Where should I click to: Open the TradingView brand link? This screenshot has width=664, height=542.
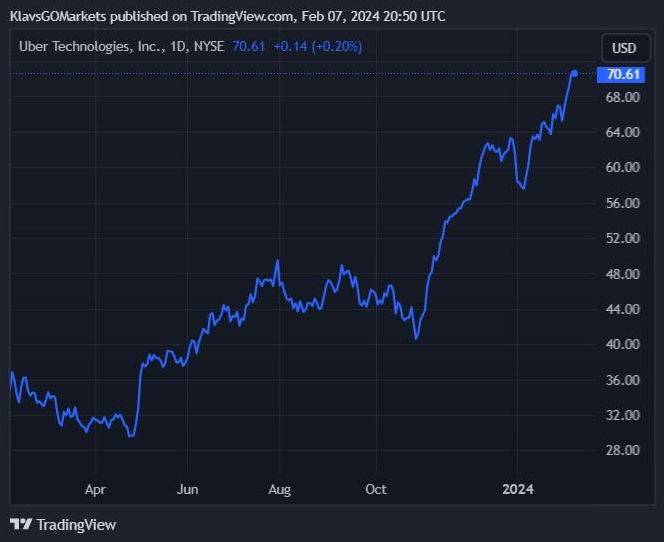click(x=63, y=524)
